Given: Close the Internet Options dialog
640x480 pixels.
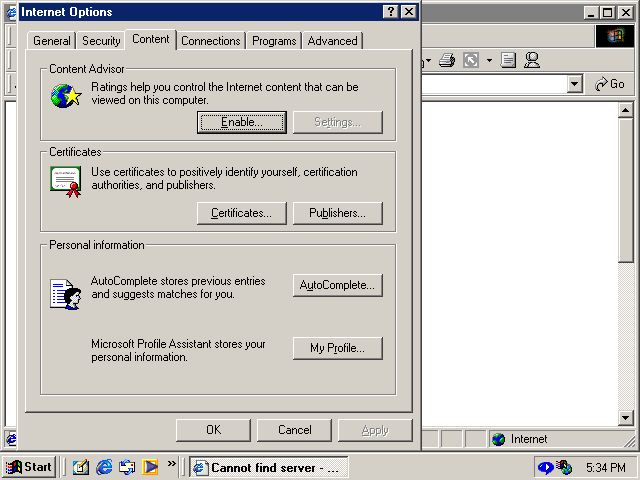Looking at the screenshot, I should (409, 12).
